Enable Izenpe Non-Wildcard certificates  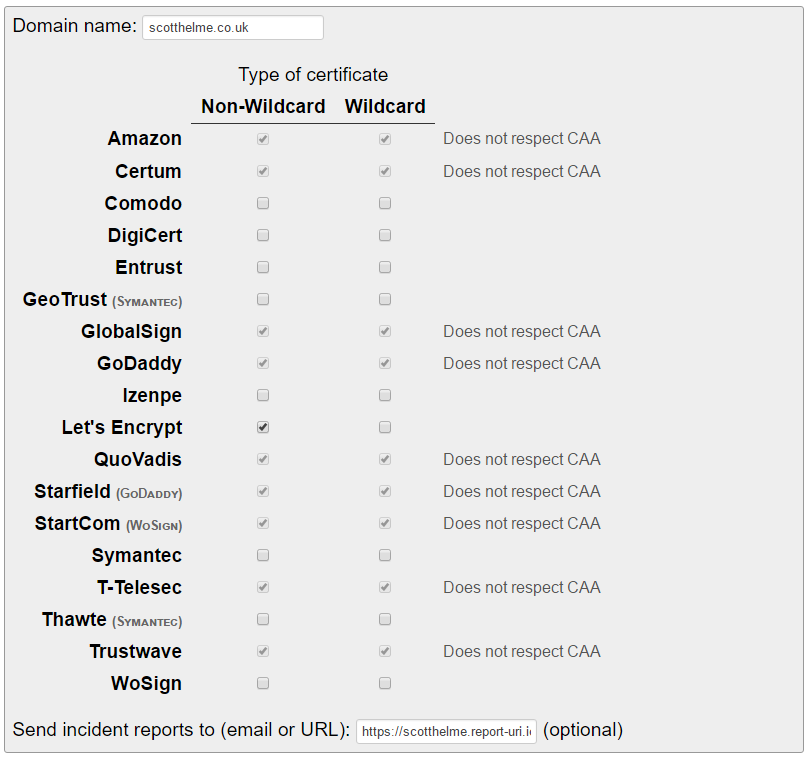click(x=263, y=395)
